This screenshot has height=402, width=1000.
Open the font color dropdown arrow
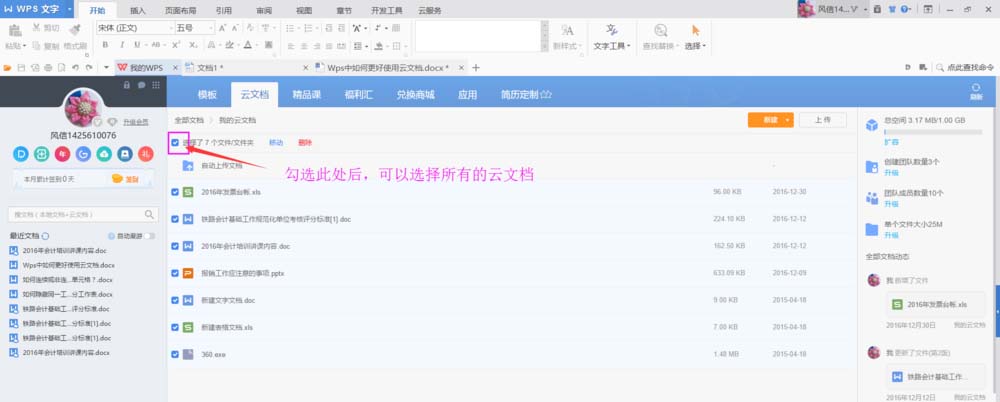(x=256, y=45)
